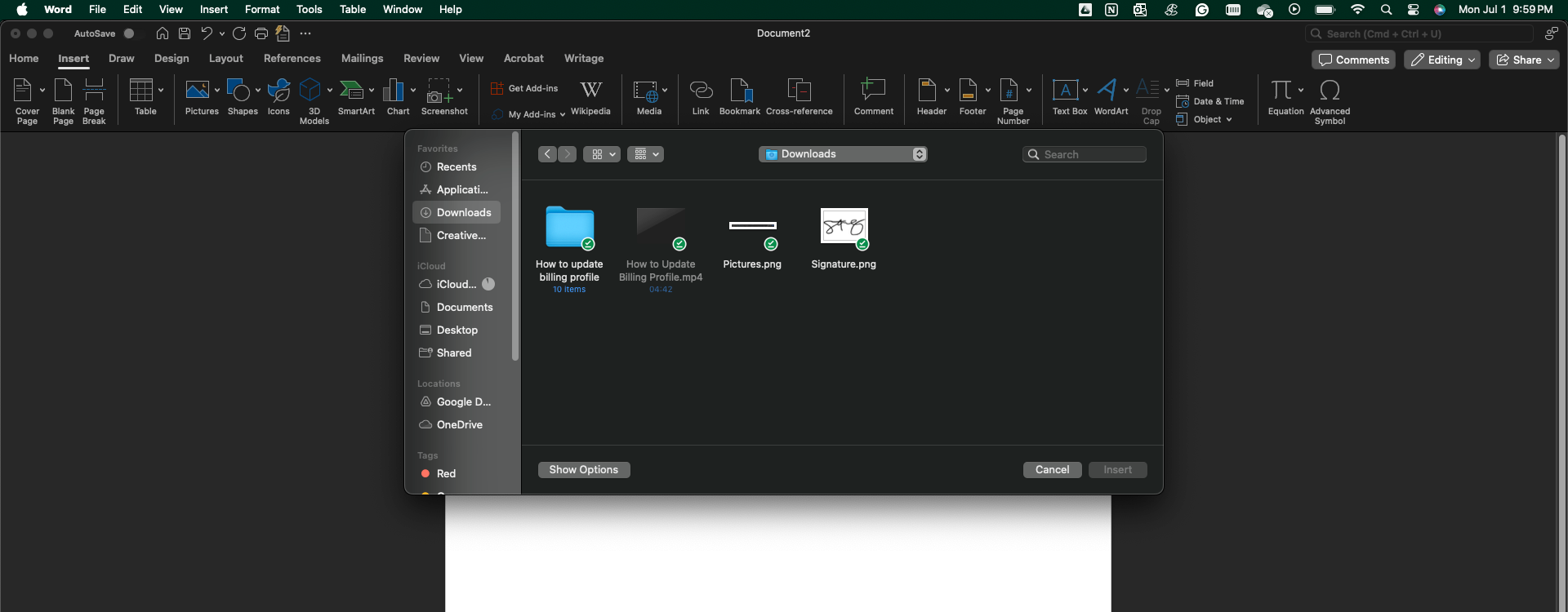The width and height of the screenshot is (1568, 612).
Task: Open the Format menu in menu bar
Action: (262, 10)
